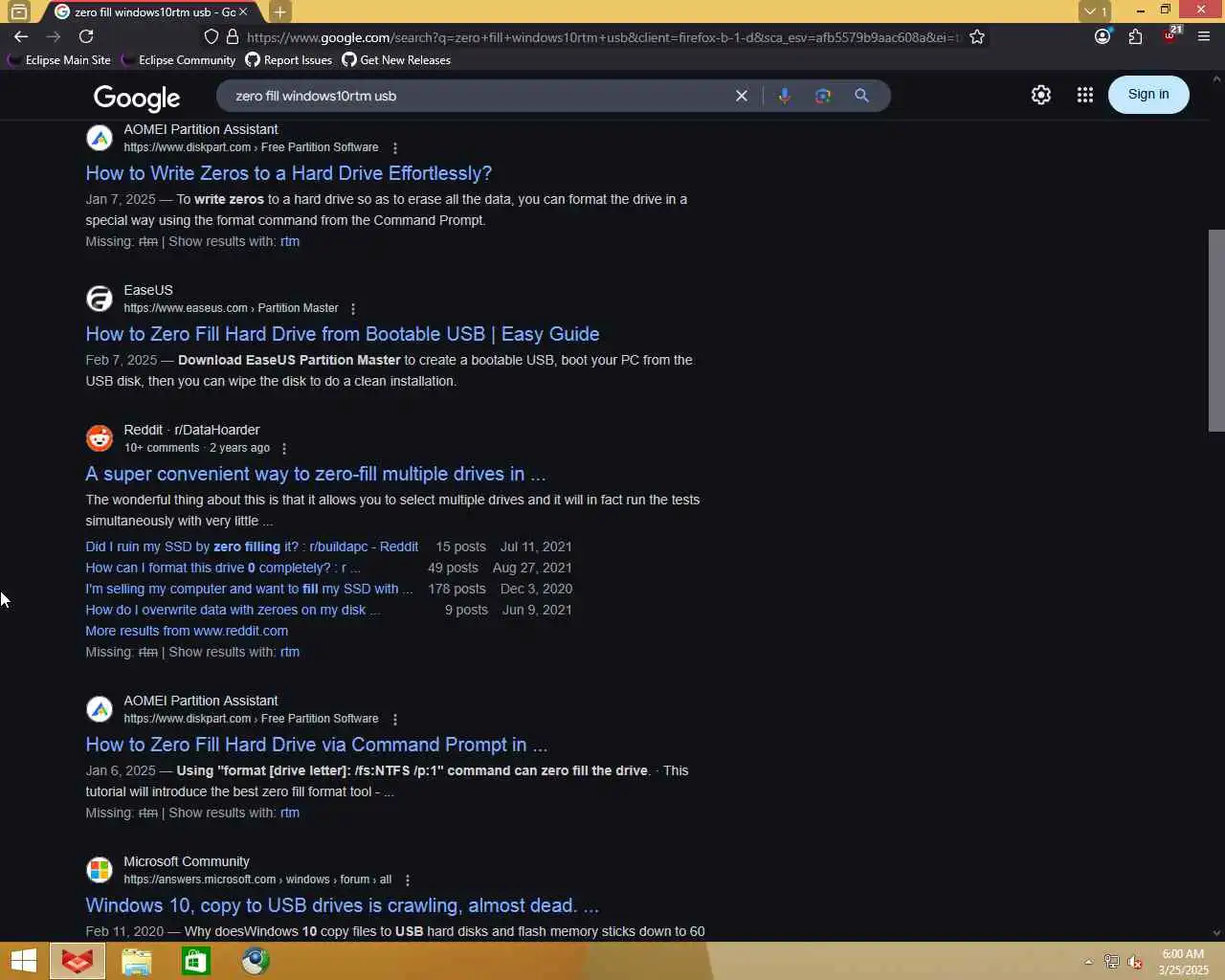Reload the current Google page
The image size is (1225, 980).
(86, 36)
